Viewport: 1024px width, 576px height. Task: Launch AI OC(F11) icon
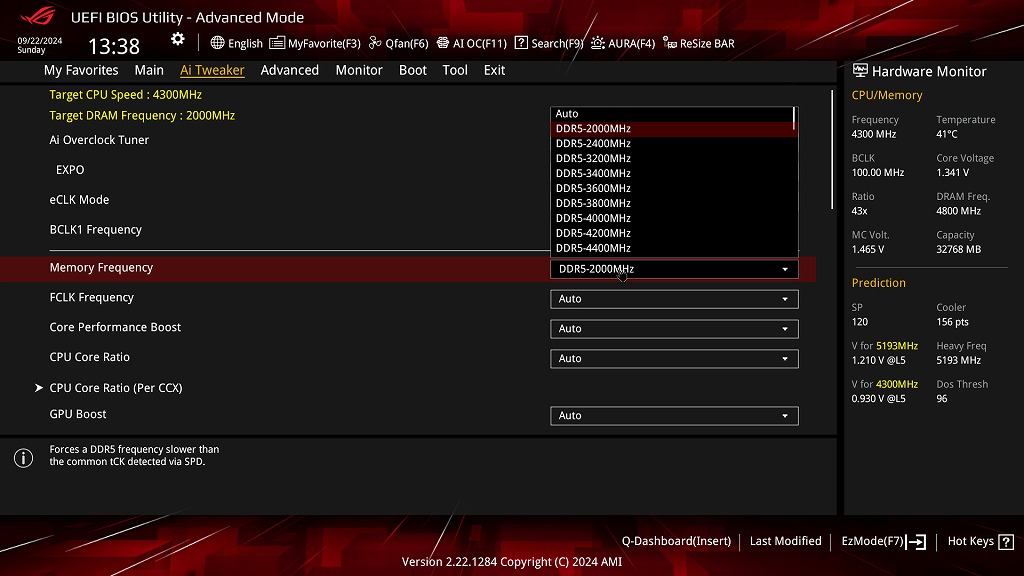click(x=443, y=43)
